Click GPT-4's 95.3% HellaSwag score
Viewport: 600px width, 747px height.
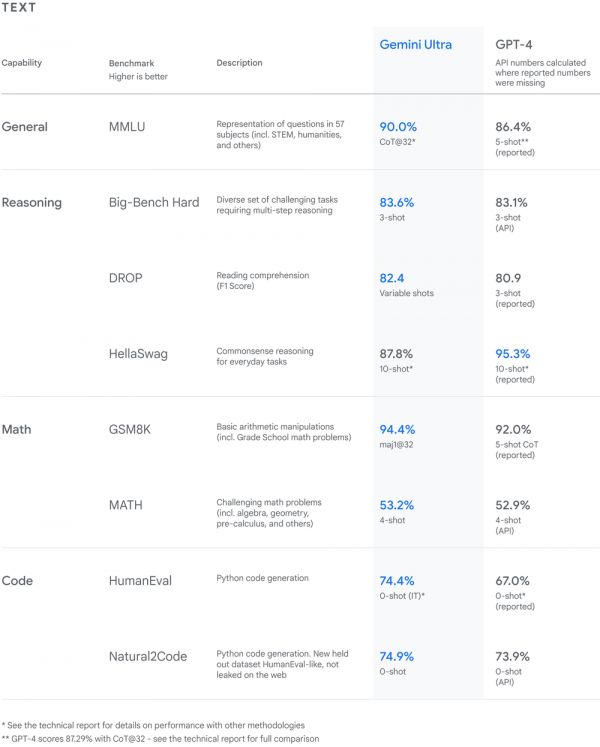tap(513, 353)
